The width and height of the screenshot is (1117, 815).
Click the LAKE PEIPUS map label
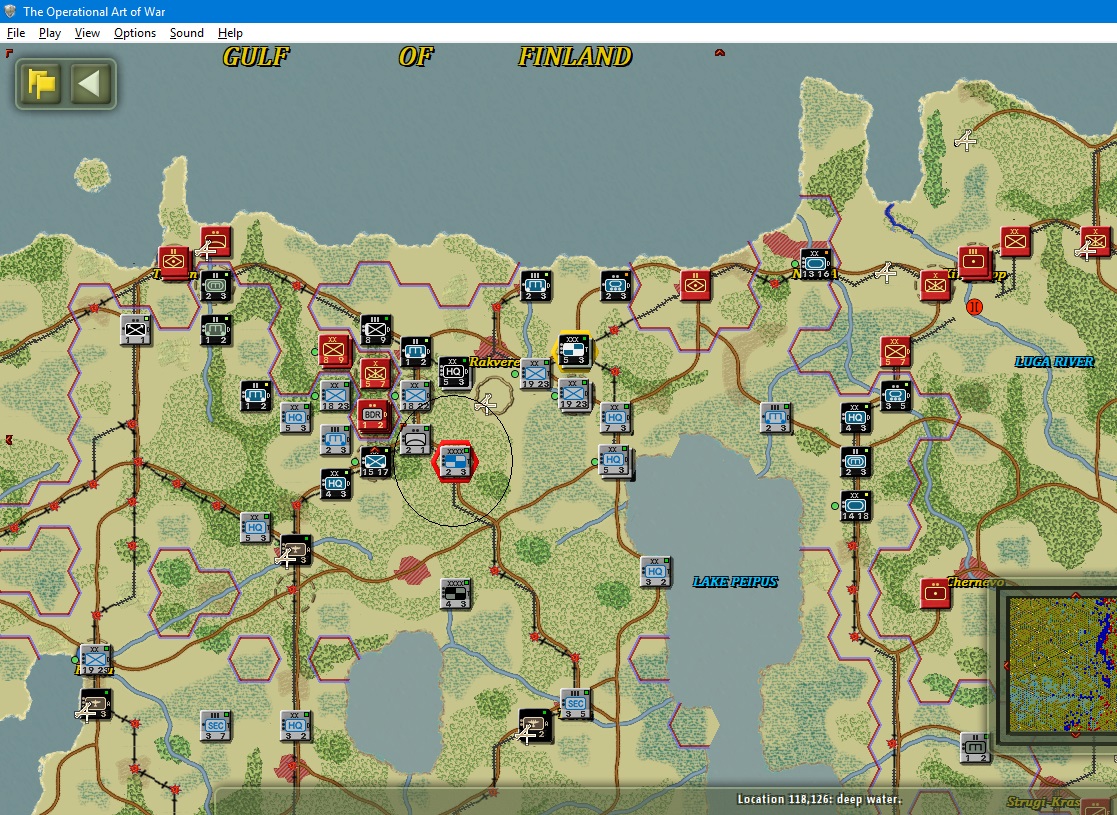(735, 581)
